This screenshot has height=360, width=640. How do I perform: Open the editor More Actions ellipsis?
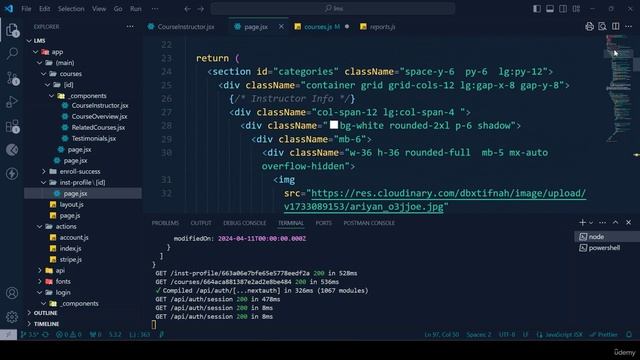[628, 27]
